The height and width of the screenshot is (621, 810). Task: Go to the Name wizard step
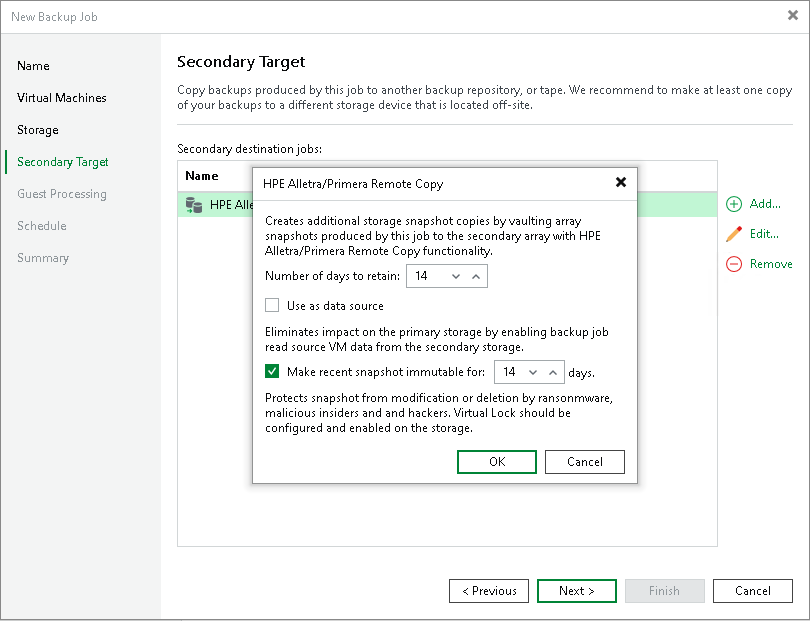click(x=33, y=66)
